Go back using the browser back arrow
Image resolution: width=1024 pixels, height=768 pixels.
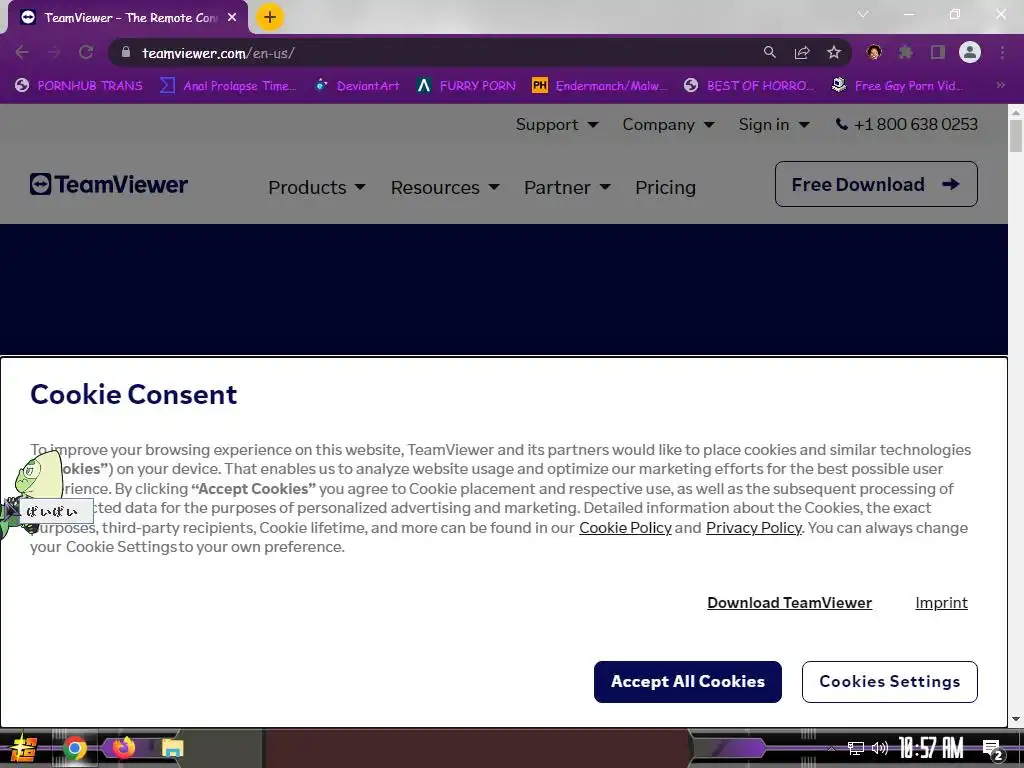point(22,52)
